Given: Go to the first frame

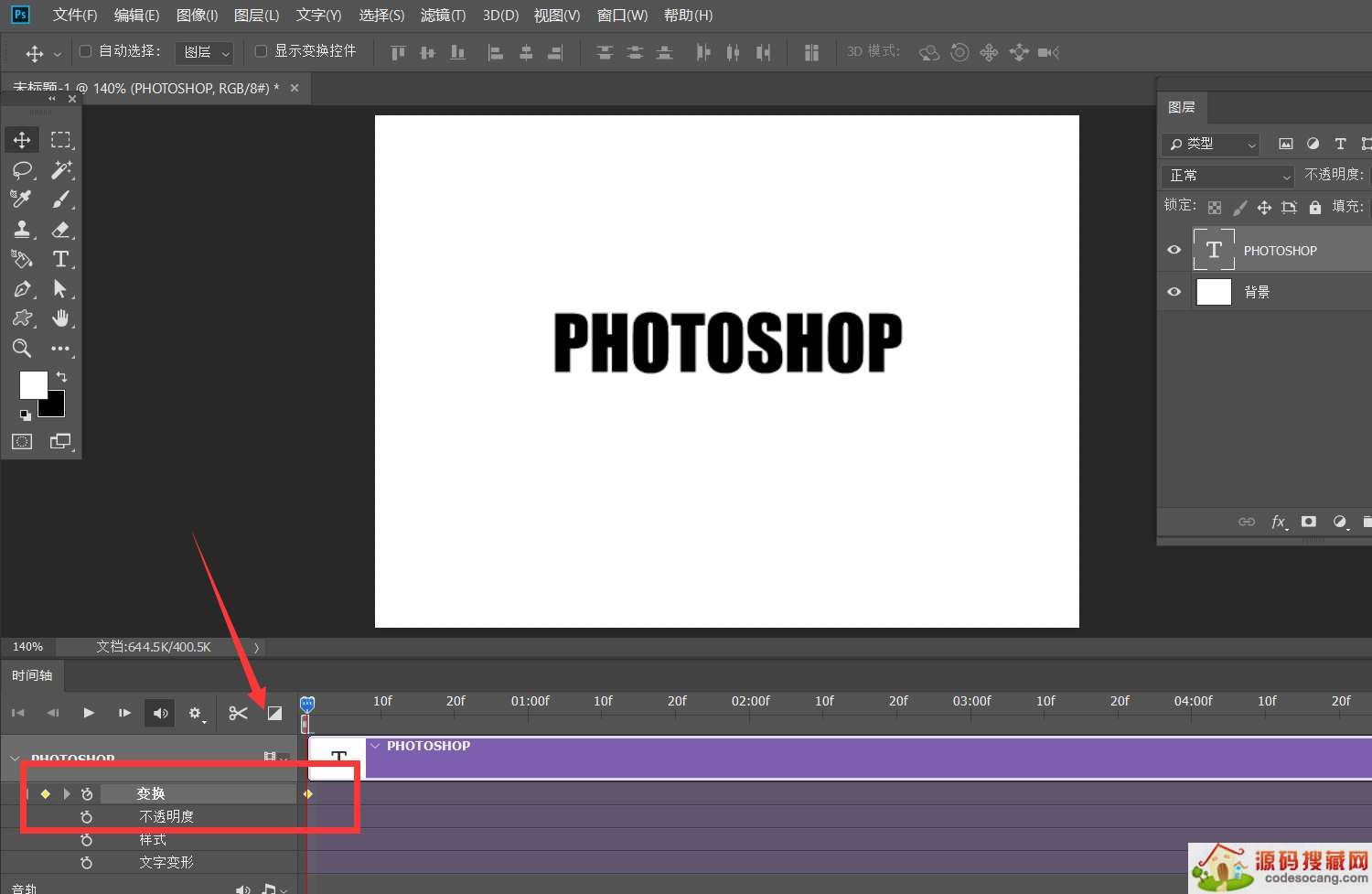Looking at the screenshot, I should 17,713.
